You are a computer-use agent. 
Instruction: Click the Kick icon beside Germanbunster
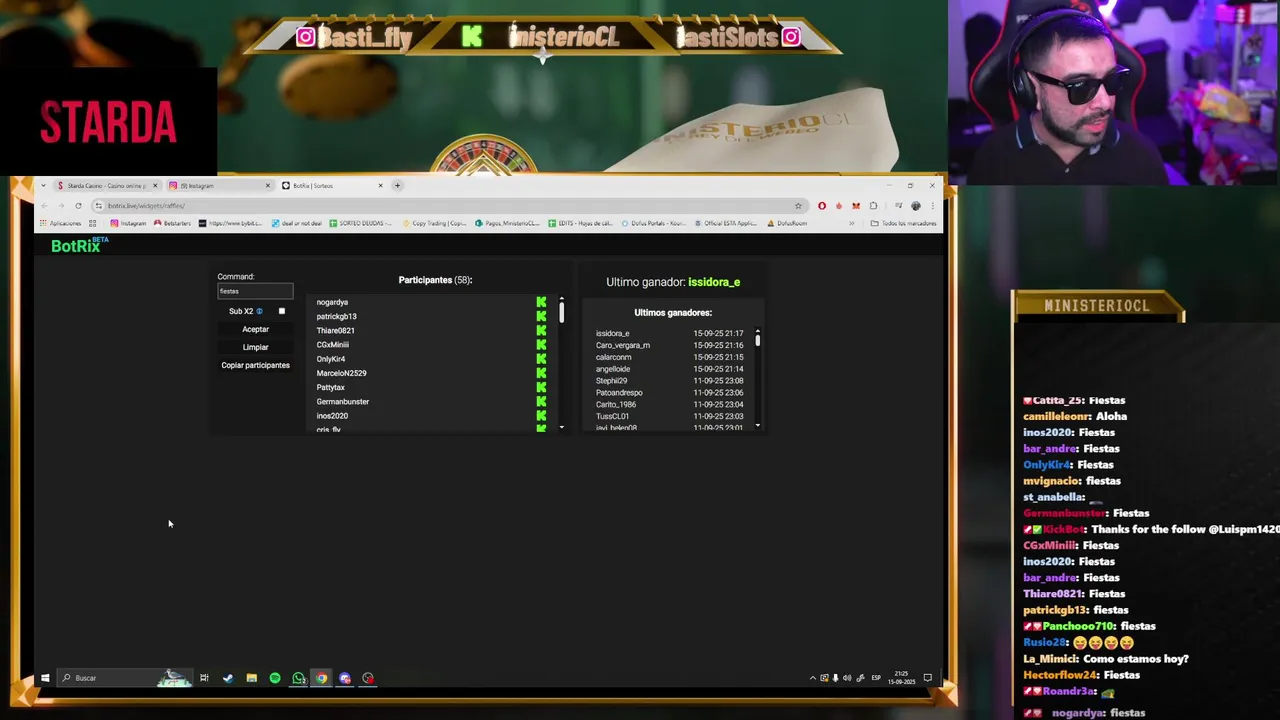click(541, 401)
